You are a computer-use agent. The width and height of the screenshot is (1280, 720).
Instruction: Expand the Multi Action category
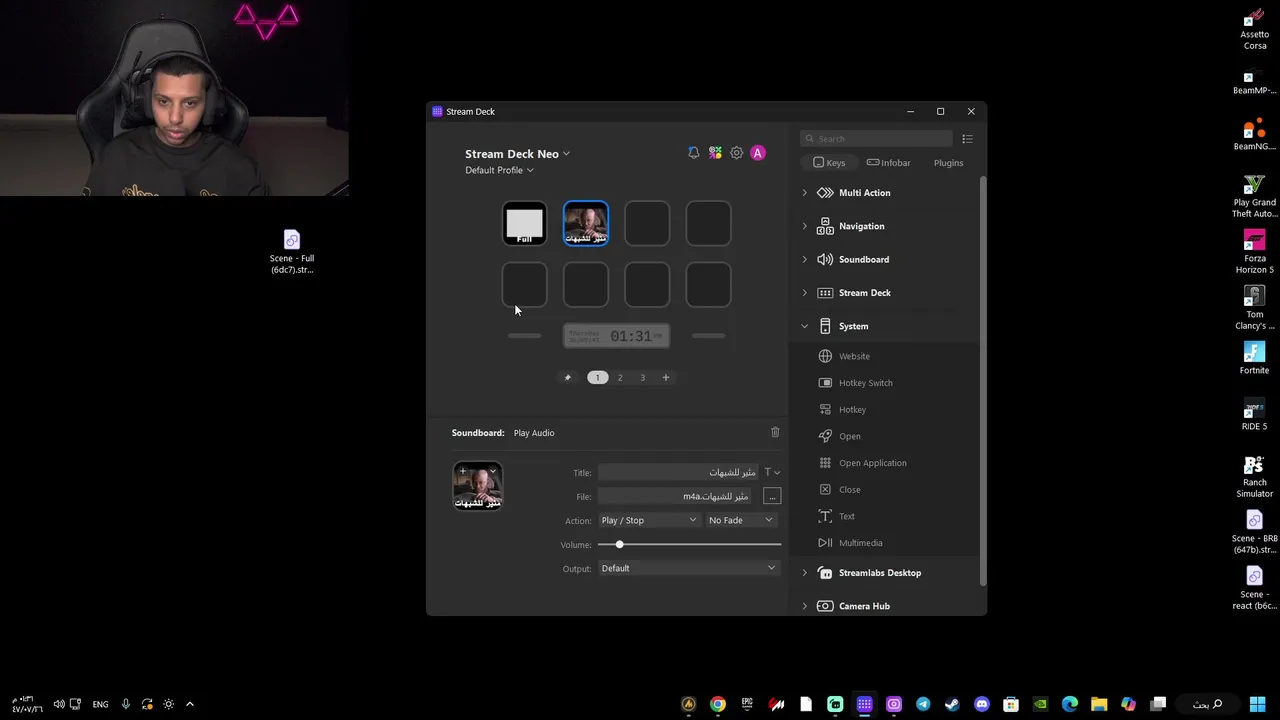[805, 193]
